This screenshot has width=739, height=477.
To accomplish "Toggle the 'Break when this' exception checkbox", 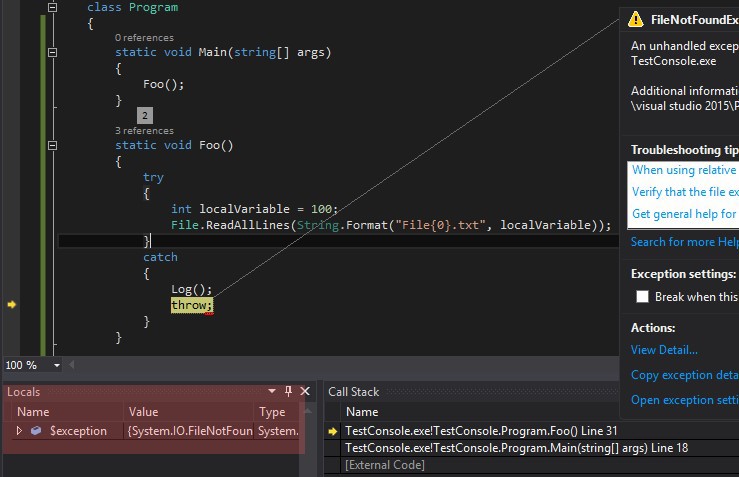I will [x=642, y=296].
